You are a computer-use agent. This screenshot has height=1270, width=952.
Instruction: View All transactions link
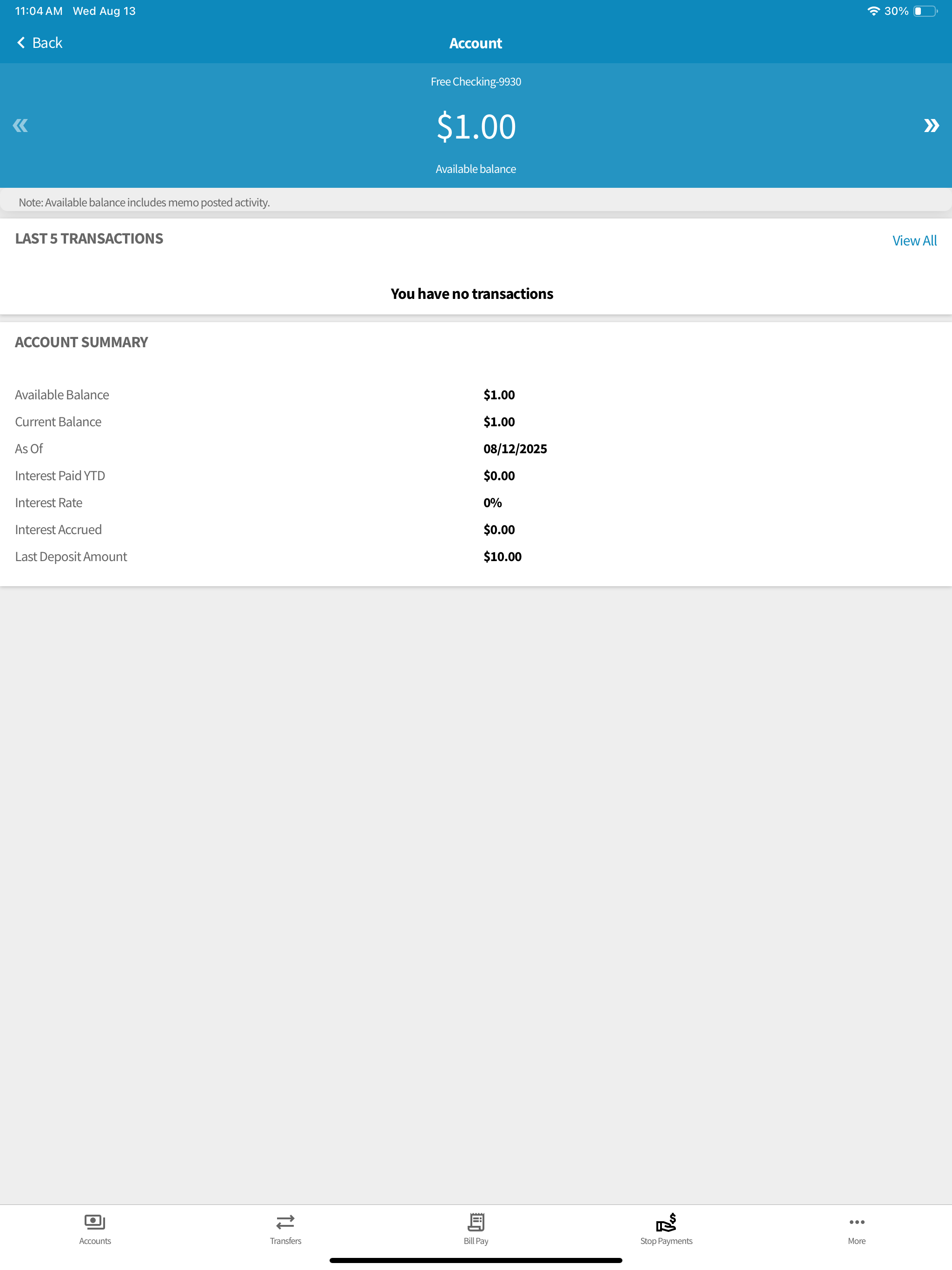point(914,240)
